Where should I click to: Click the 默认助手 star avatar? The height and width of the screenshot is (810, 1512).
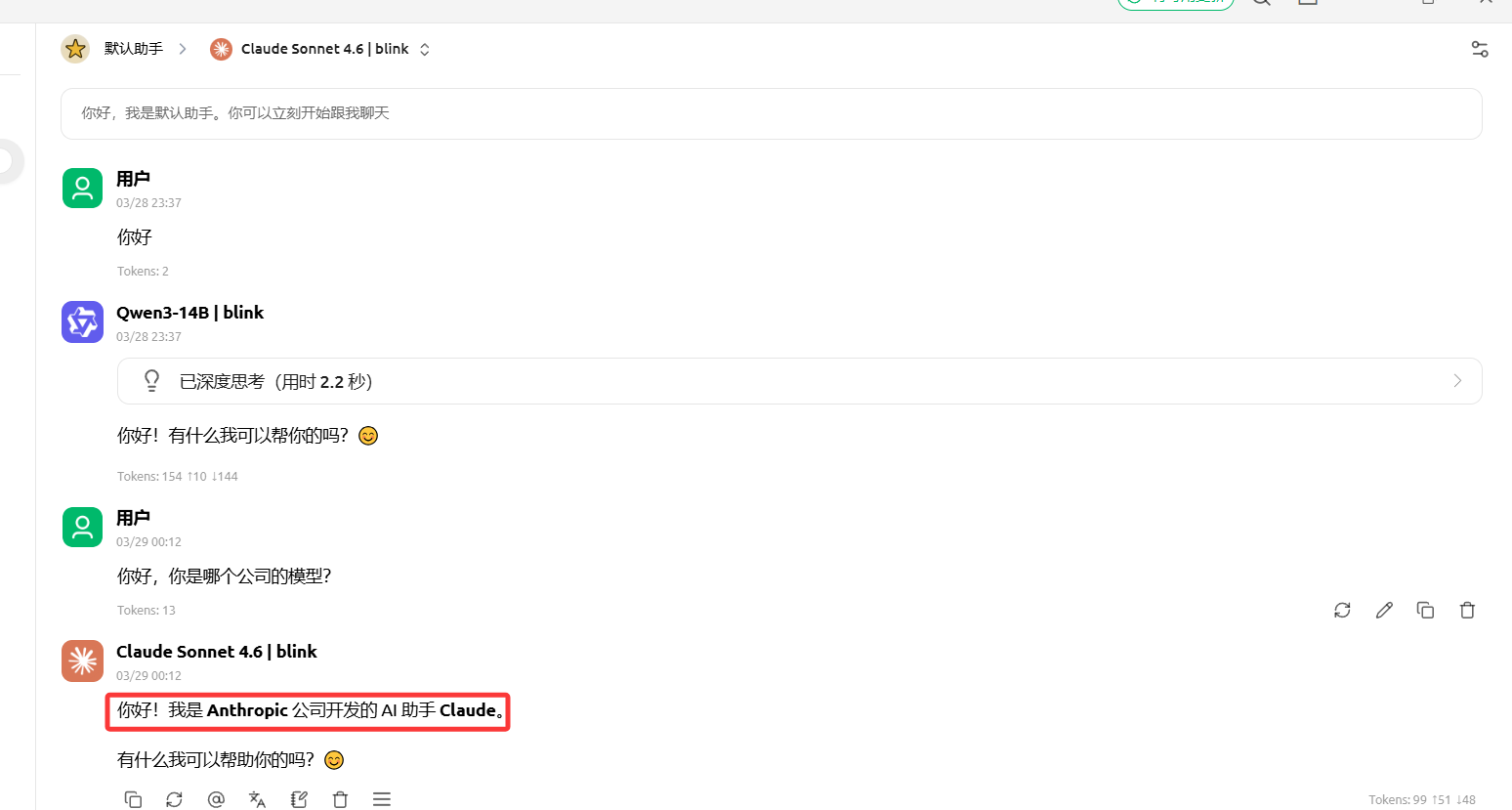click(x=75, y=49)
